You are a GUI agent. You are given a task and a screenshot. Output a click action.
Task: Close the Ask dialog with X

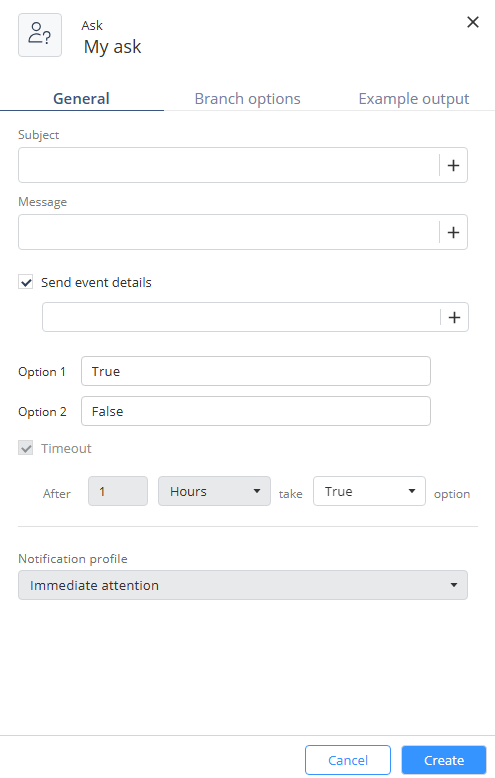pyautogui.click(x=473, y=22)
